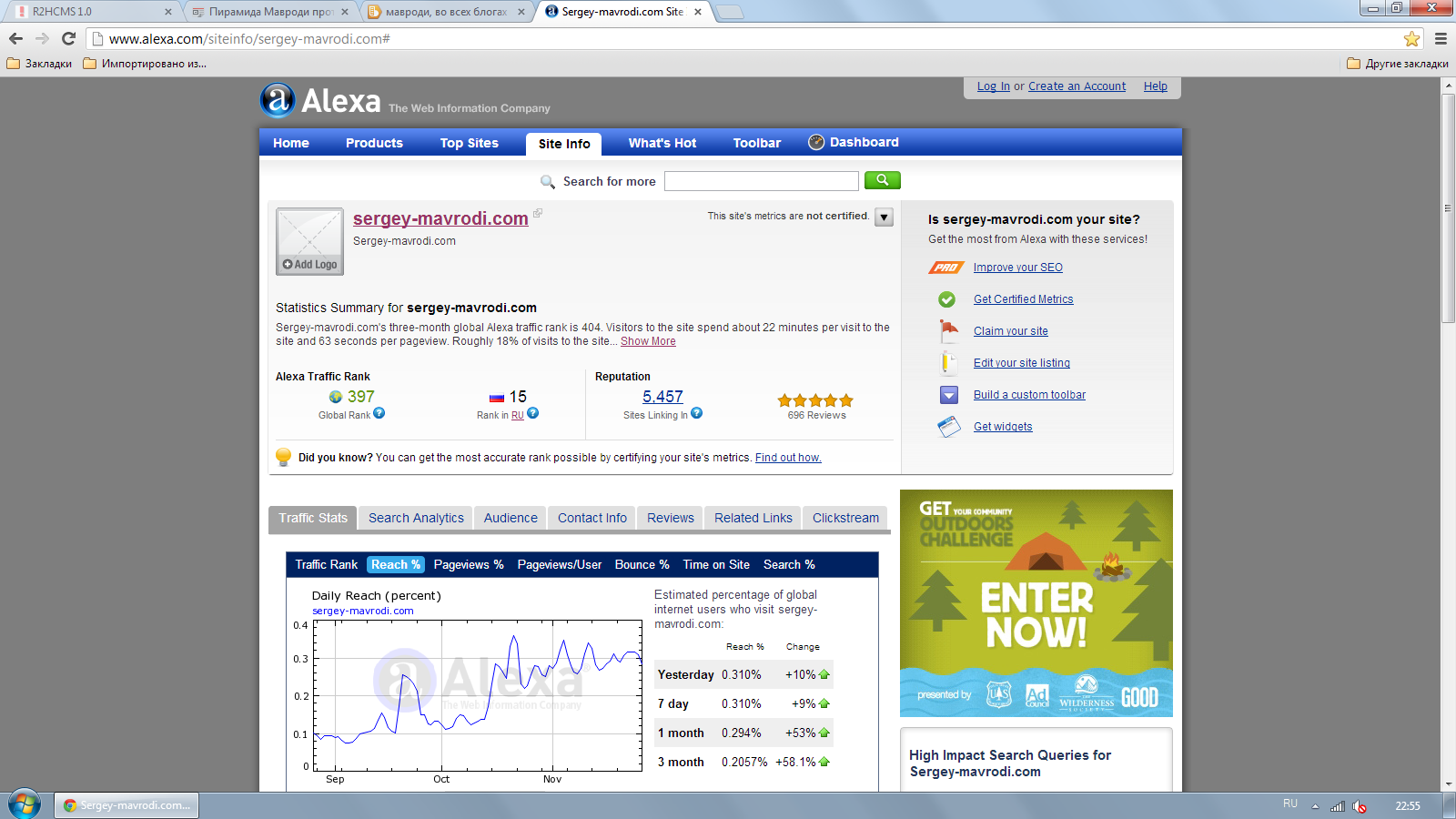The height and width of the screenshot is (819, 1456).
Task: Click the Alexa logo icon
Action: (278, 100)
